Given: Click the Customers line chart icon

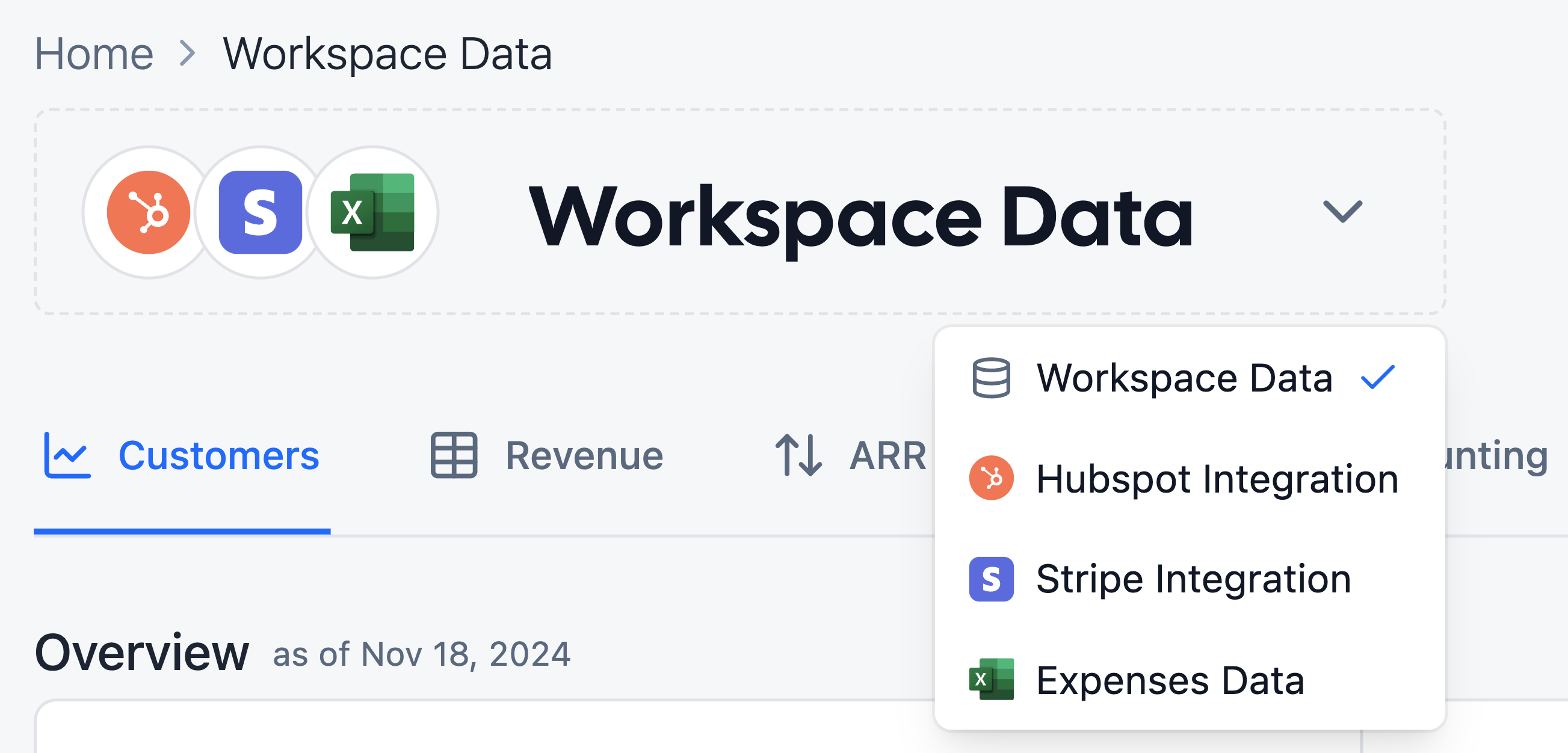Looking at the screenshot, I should [67, 455].
